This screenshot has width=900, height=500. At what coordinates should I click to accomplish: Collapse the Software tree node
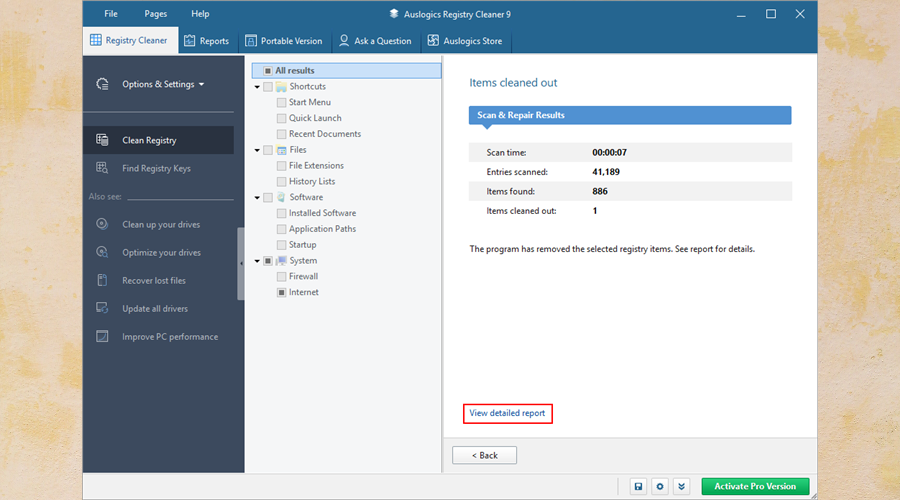(257, 198)
